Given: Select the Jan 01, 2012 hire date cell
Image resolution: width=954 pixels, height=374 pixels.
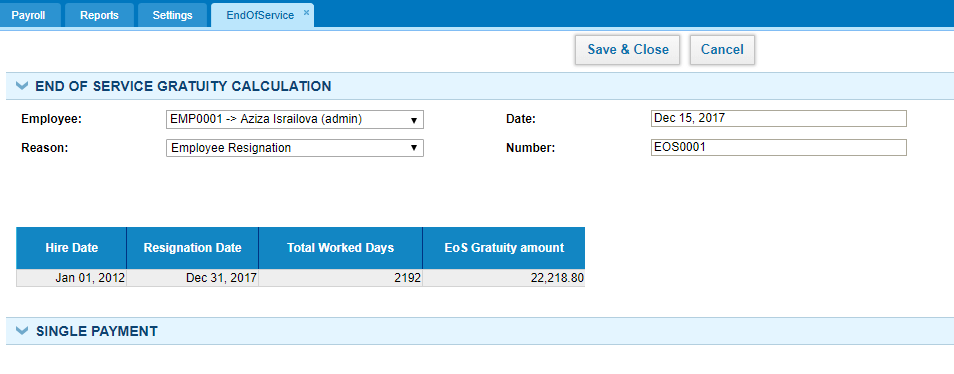Looking at the screenshot, I should (71, 278).
